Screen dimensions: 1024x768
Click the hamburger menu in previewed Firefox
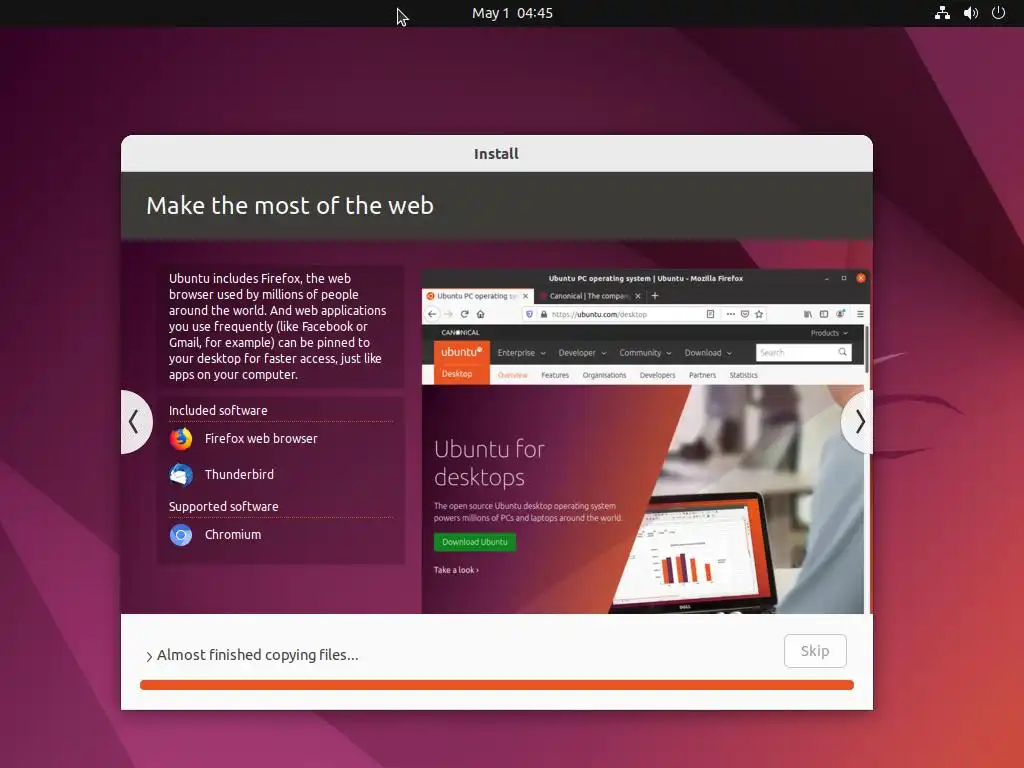860,314
